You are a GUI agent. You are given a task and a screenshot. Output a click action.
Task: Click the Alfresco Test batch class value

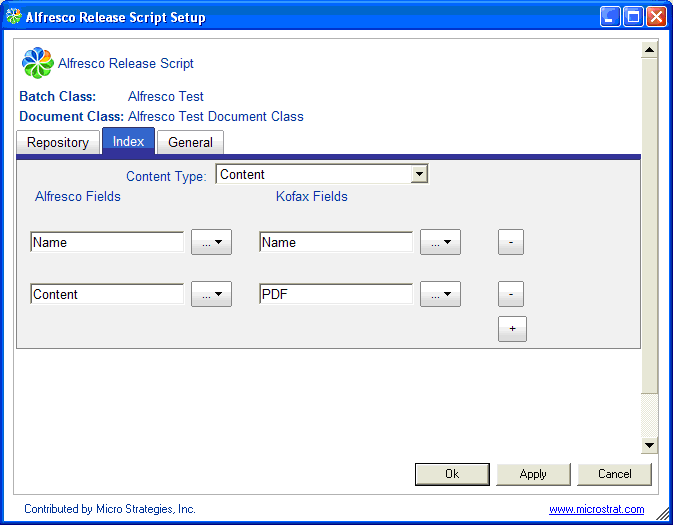click(166, 97)
